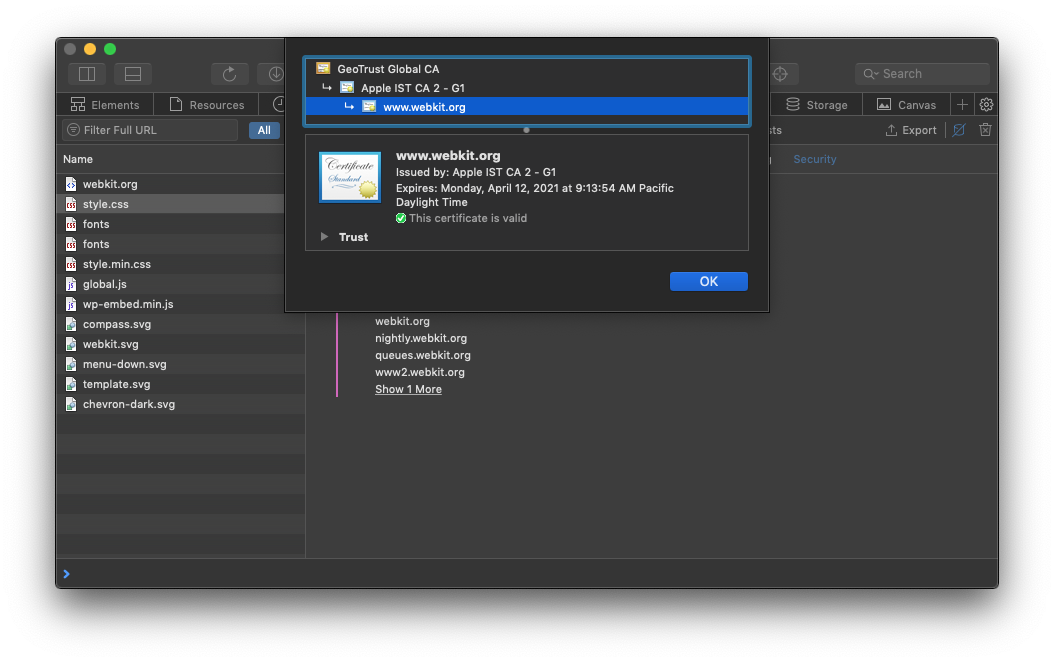The image size is (1054, 662).
Task: Open the Resources tab
Action: [207, 105]
